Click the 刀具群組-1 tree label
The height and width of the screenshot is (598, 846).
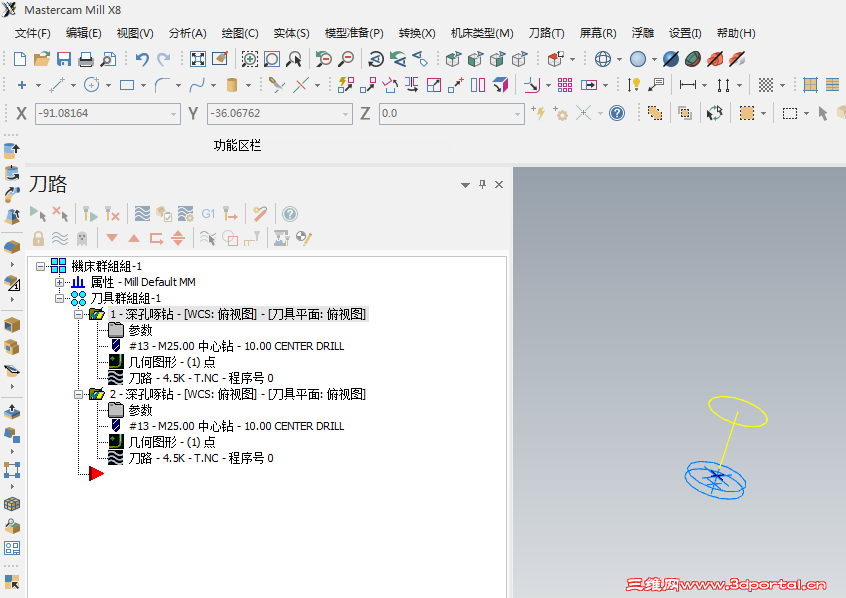(x=126, y=298)
